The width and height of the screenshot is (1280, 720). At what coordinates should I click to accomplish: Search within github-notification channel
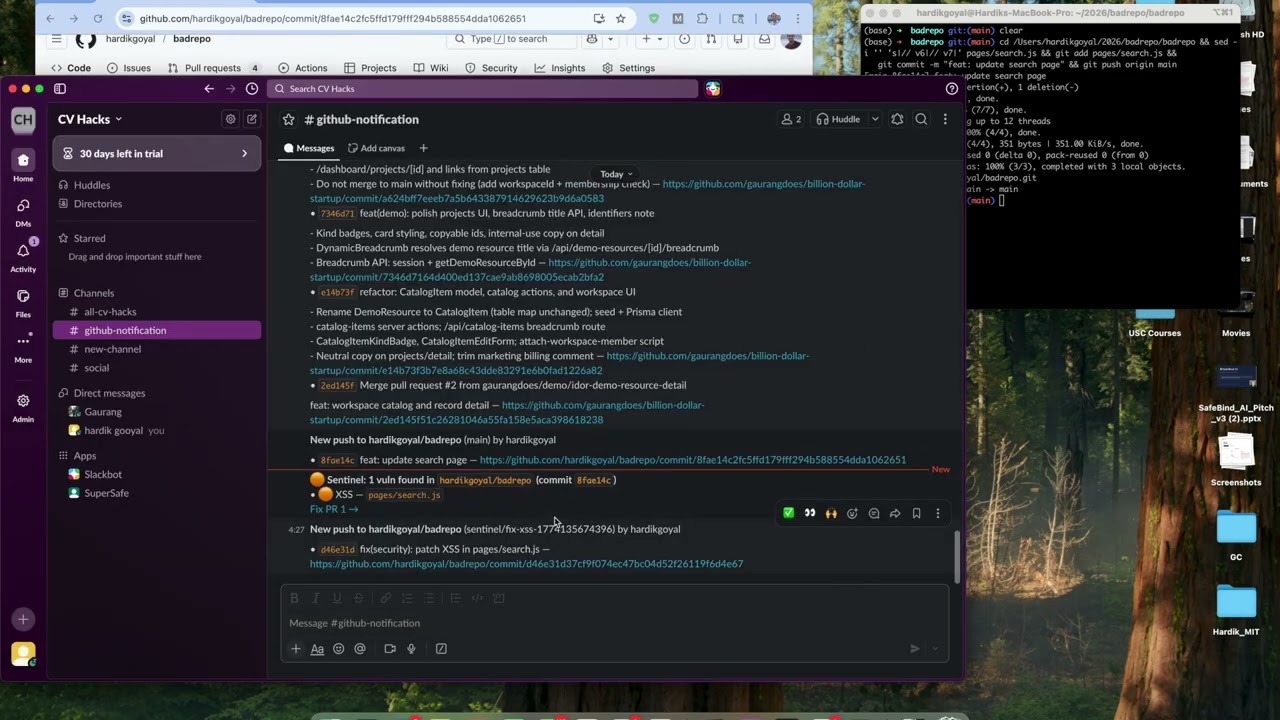[x=921, y=119]
